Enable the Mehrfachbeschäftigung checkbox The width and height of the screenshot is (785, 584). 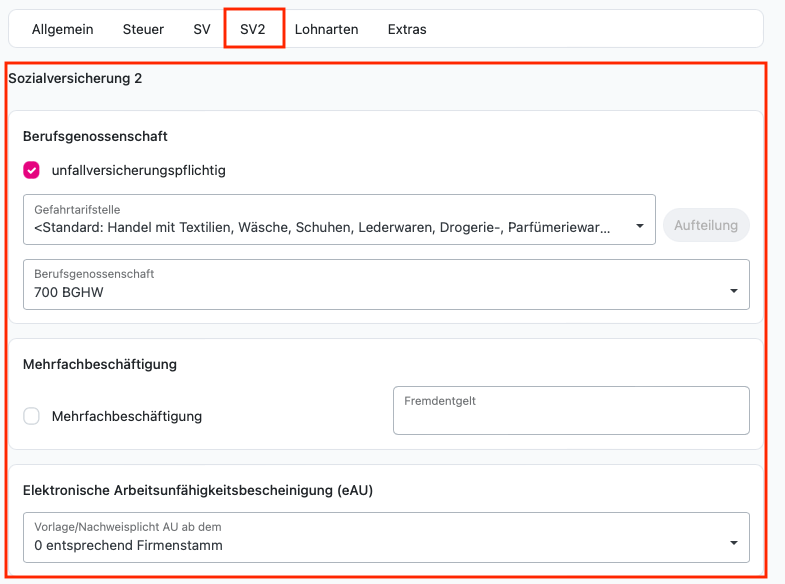point(32,416)
